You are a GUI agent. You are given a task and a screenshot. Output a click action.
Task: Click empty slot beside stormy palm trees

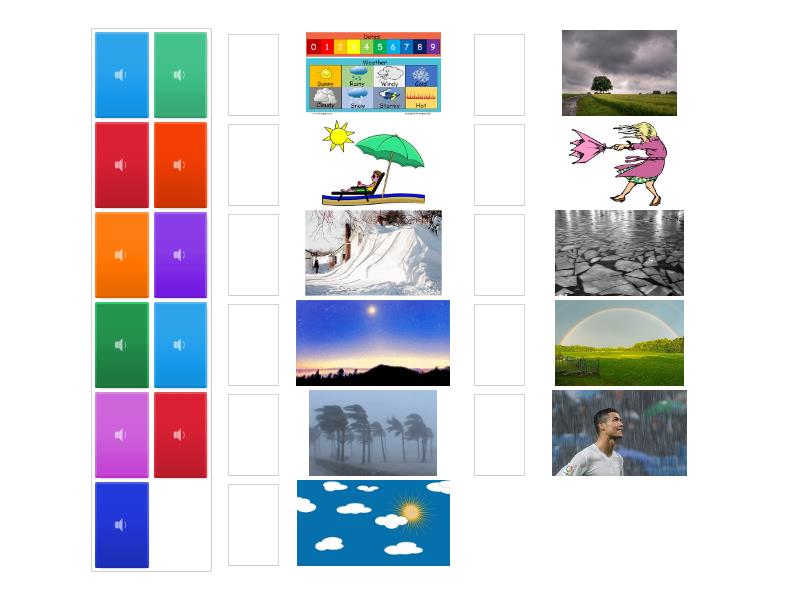(254, 435)
